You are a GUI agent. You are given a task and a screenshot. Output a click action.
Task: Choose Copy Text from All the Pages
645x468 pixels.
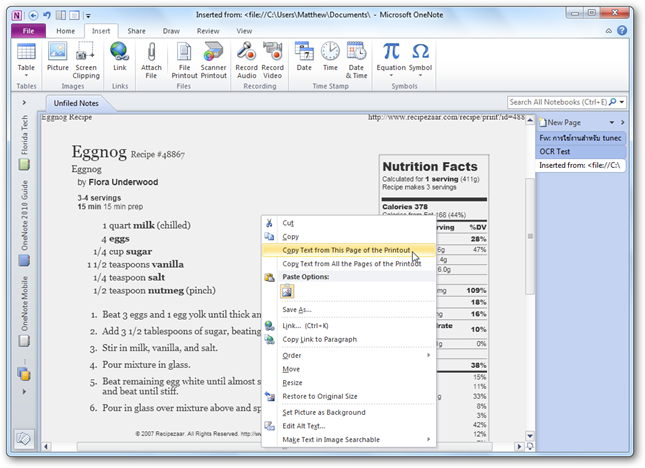coord(348,264)
